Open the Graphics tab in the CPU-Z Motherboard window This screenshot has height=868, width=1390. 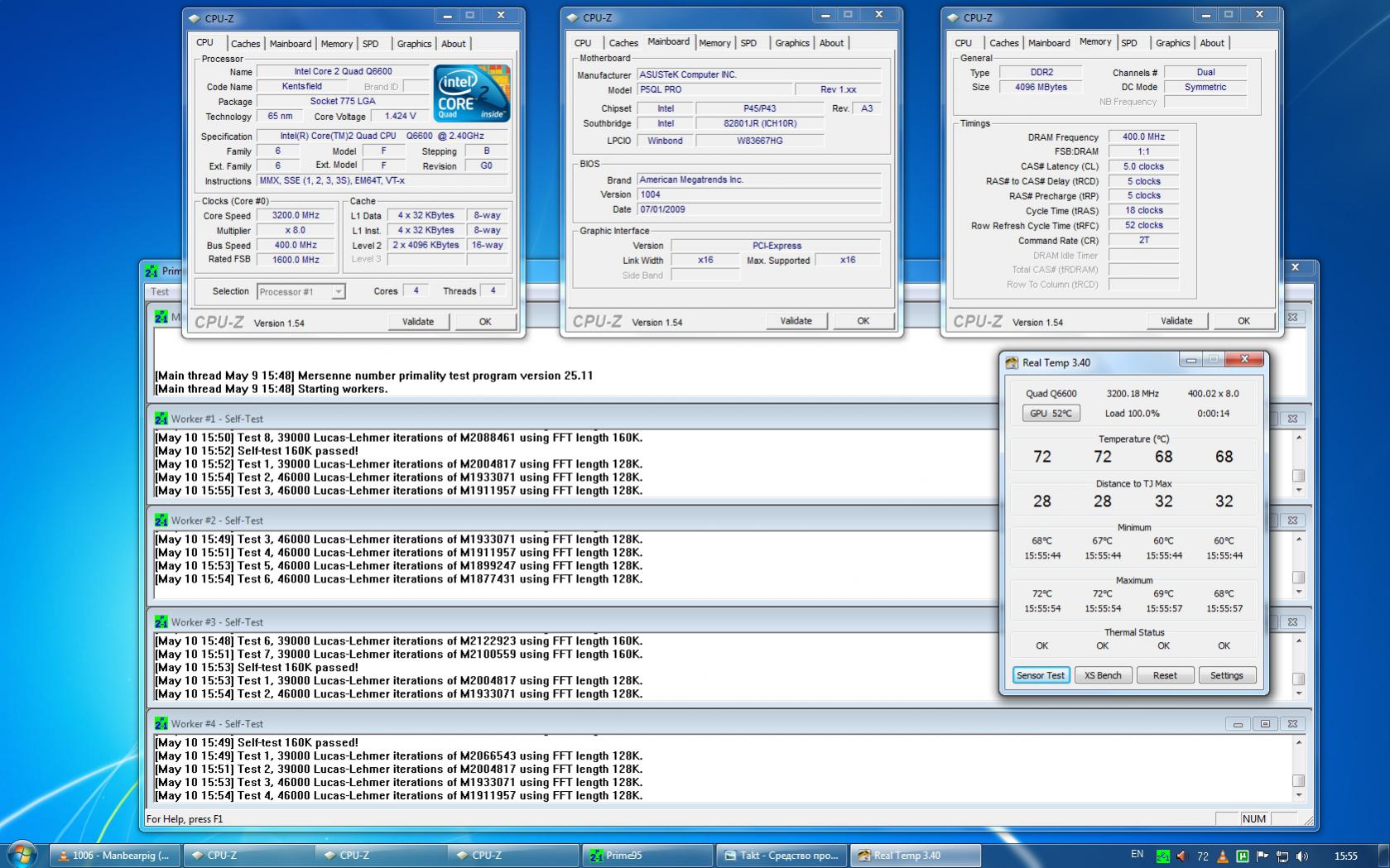(x=792, y=43)
